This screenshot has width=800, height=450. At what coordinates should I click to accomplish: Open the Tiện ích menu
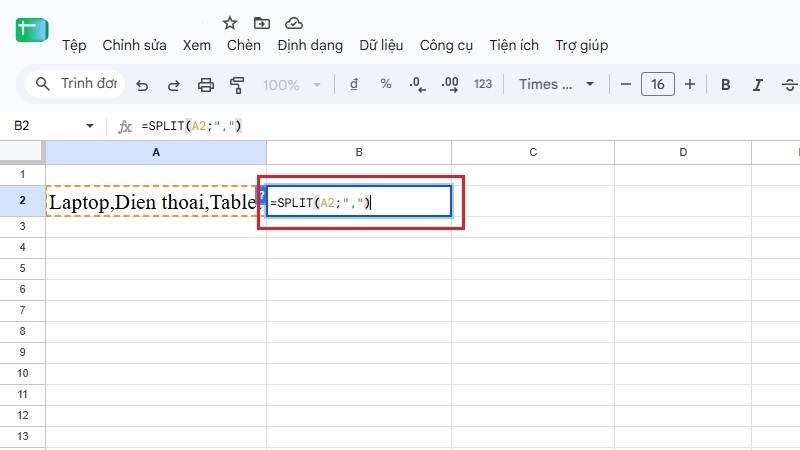tap(514, 45)
